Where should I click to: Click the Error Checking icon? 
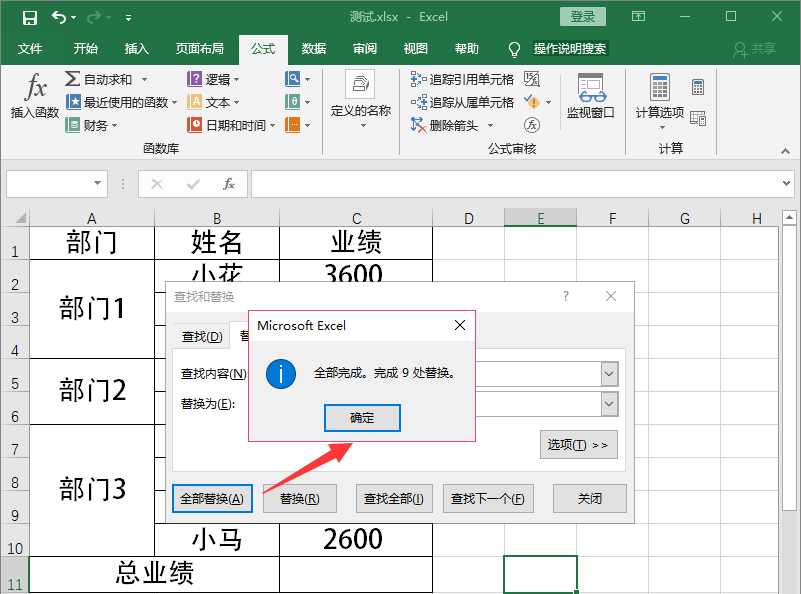point(532,102)
